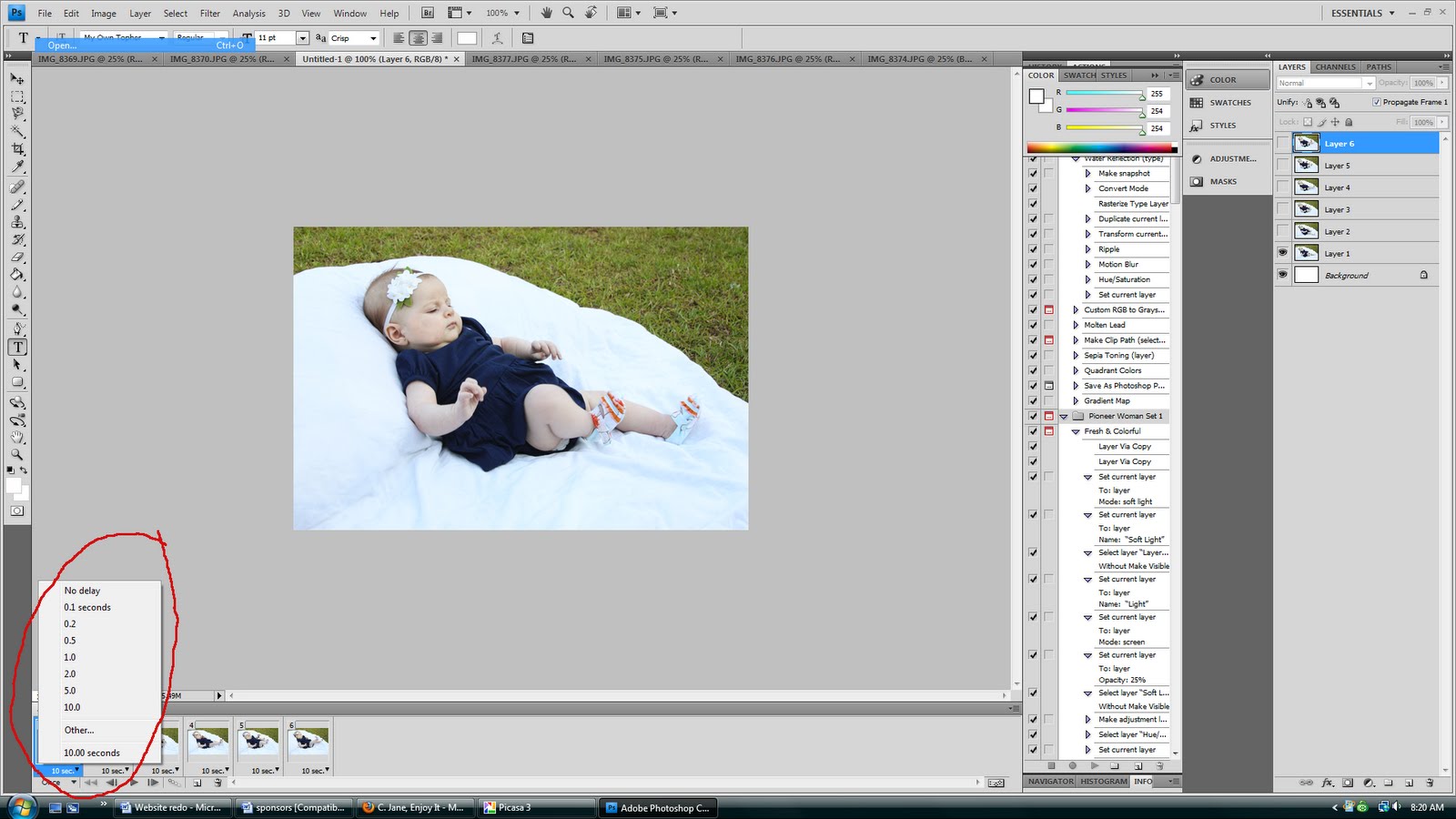Click the text color swatch in options bar
The image size is (1456, 819).
[467, 38]
